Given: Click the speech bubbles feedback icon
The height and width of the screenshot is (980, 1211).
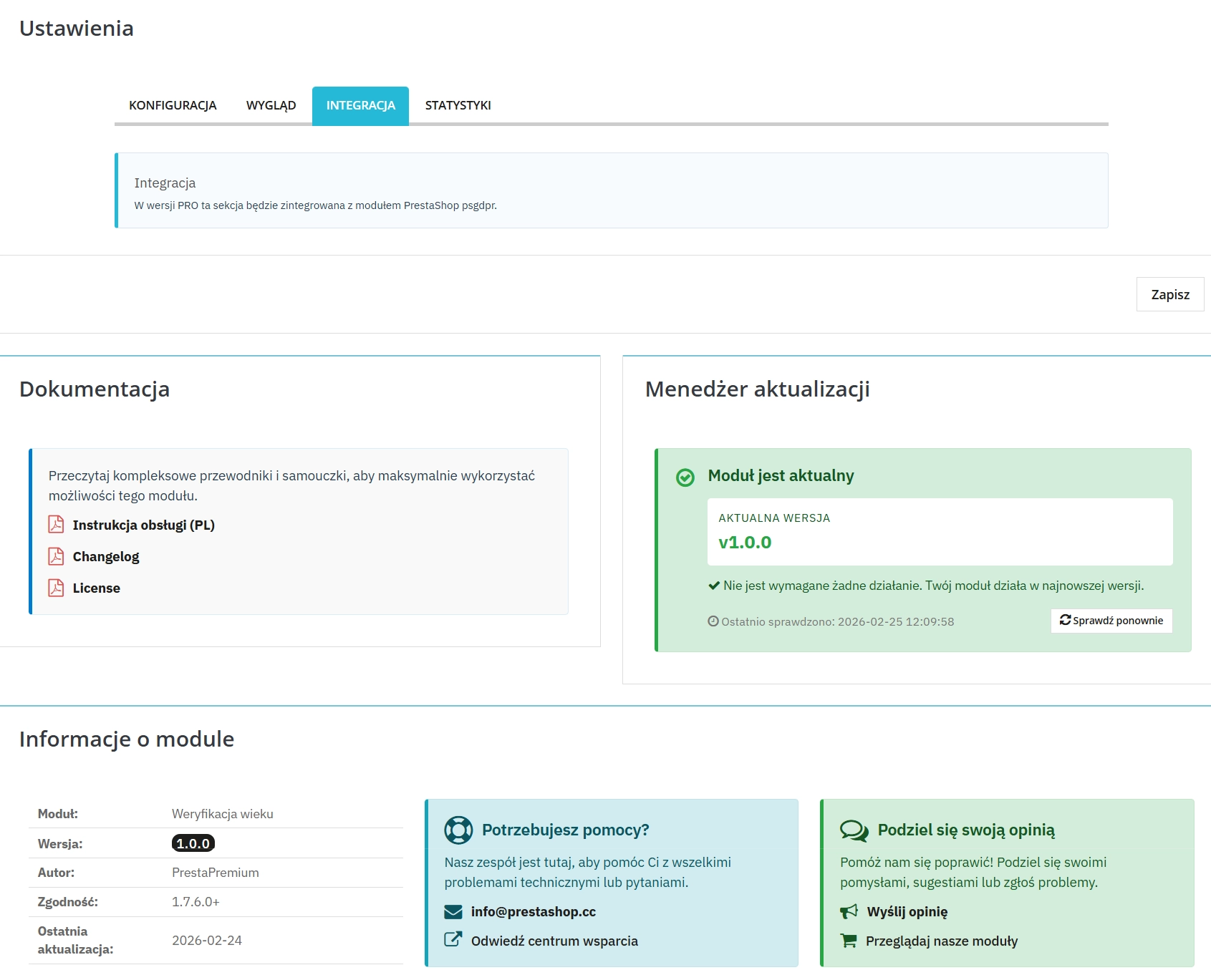Looking at the screenshot, I should [854, 830].
